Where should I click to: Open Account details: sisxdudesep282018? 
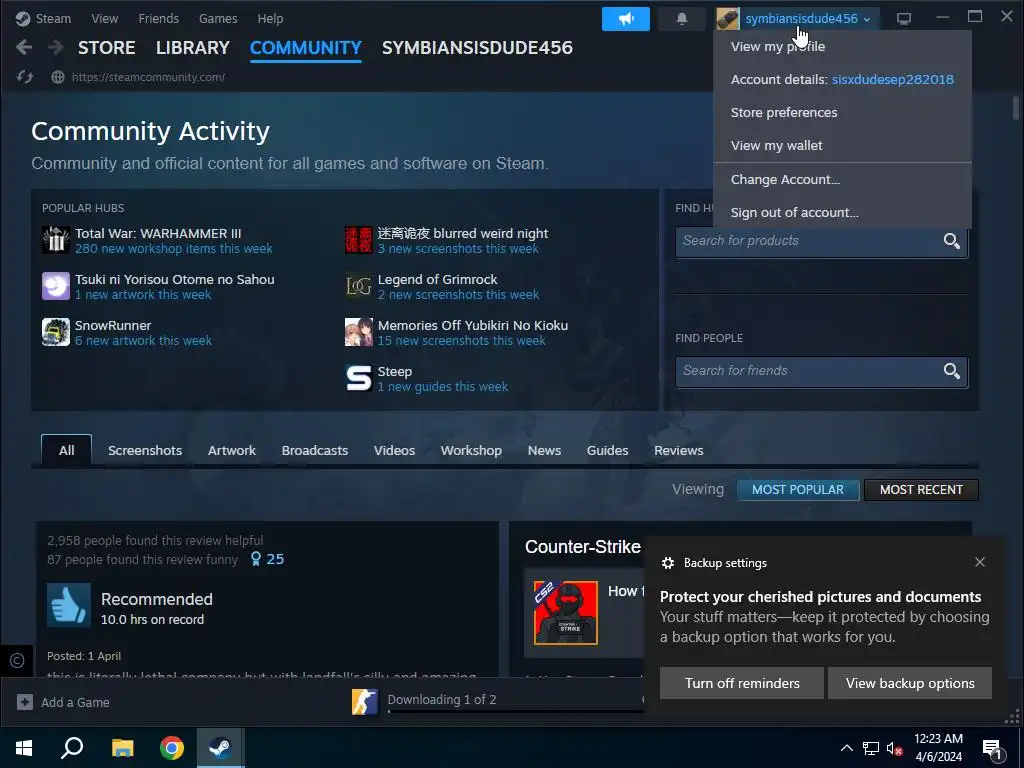(842, 80)
